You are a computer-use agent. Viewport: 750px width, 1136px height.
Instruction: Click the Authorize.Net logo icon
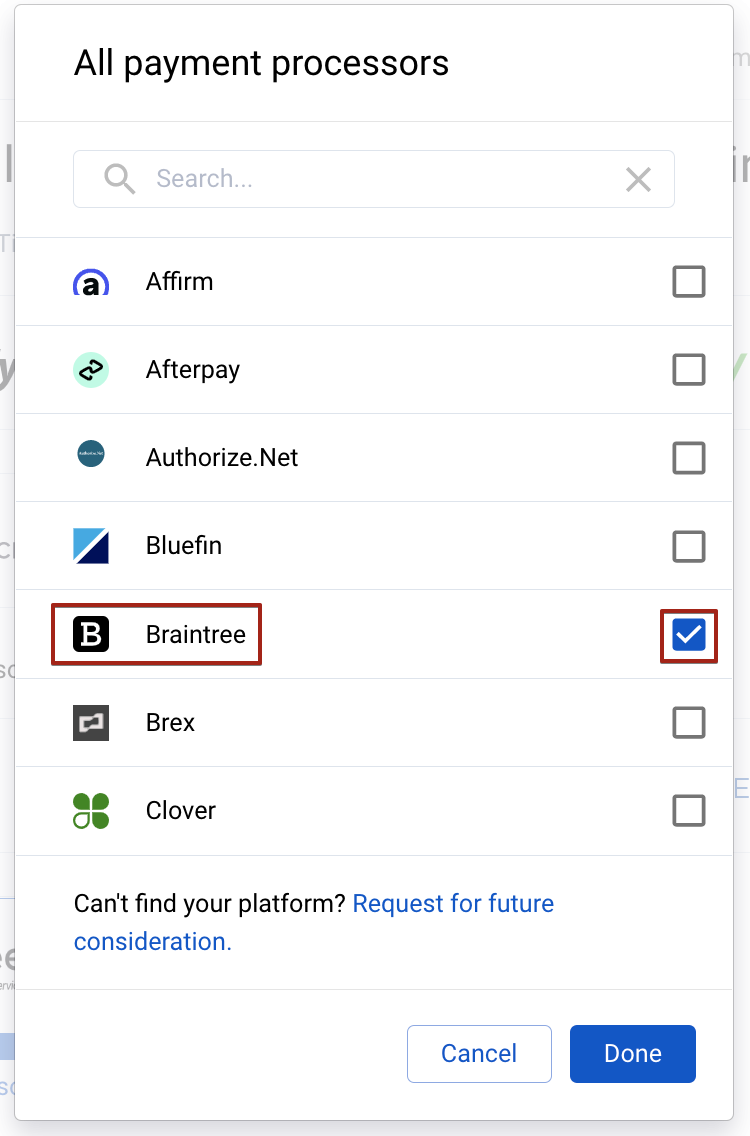coord(90,457)
